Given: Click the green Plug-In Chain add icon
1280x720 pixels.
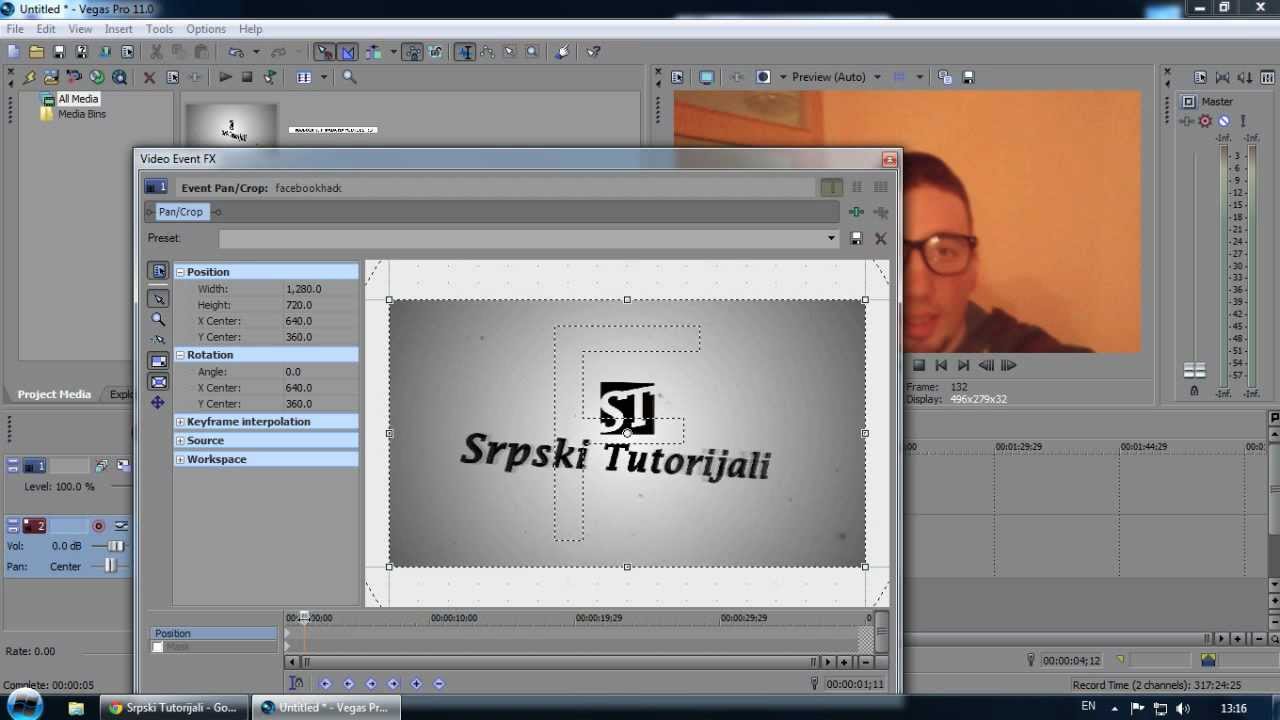Looking at the screenshot, I should click(856, 212).
